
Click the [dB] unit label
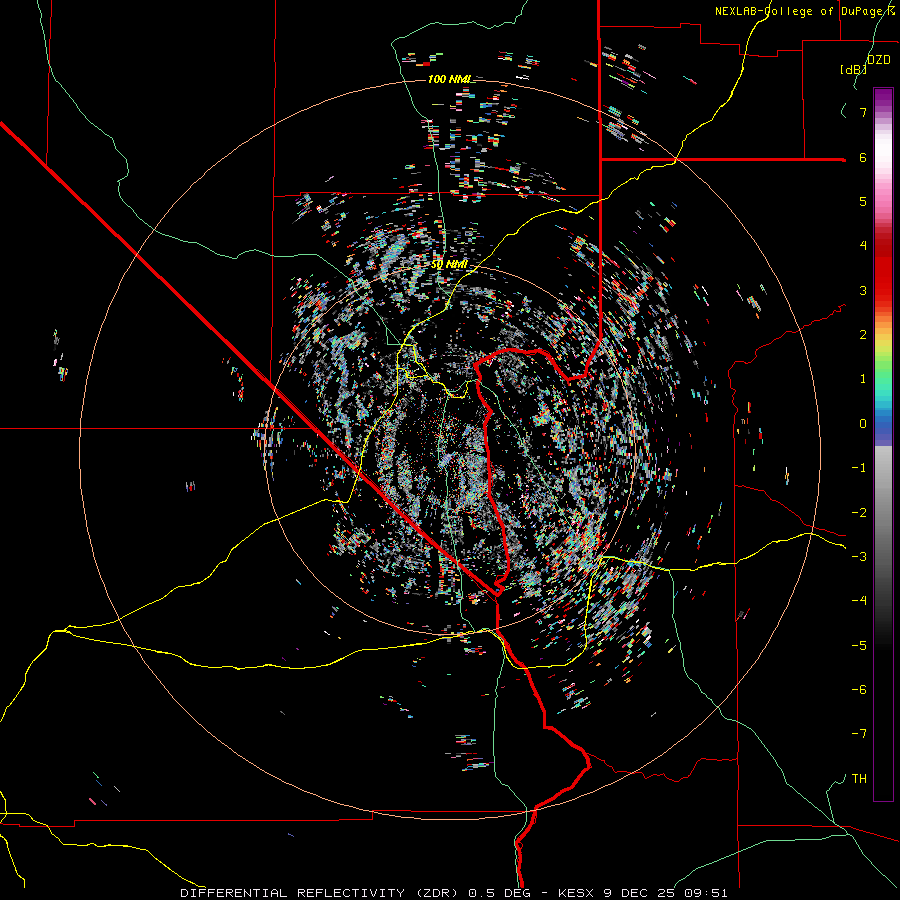853,69
